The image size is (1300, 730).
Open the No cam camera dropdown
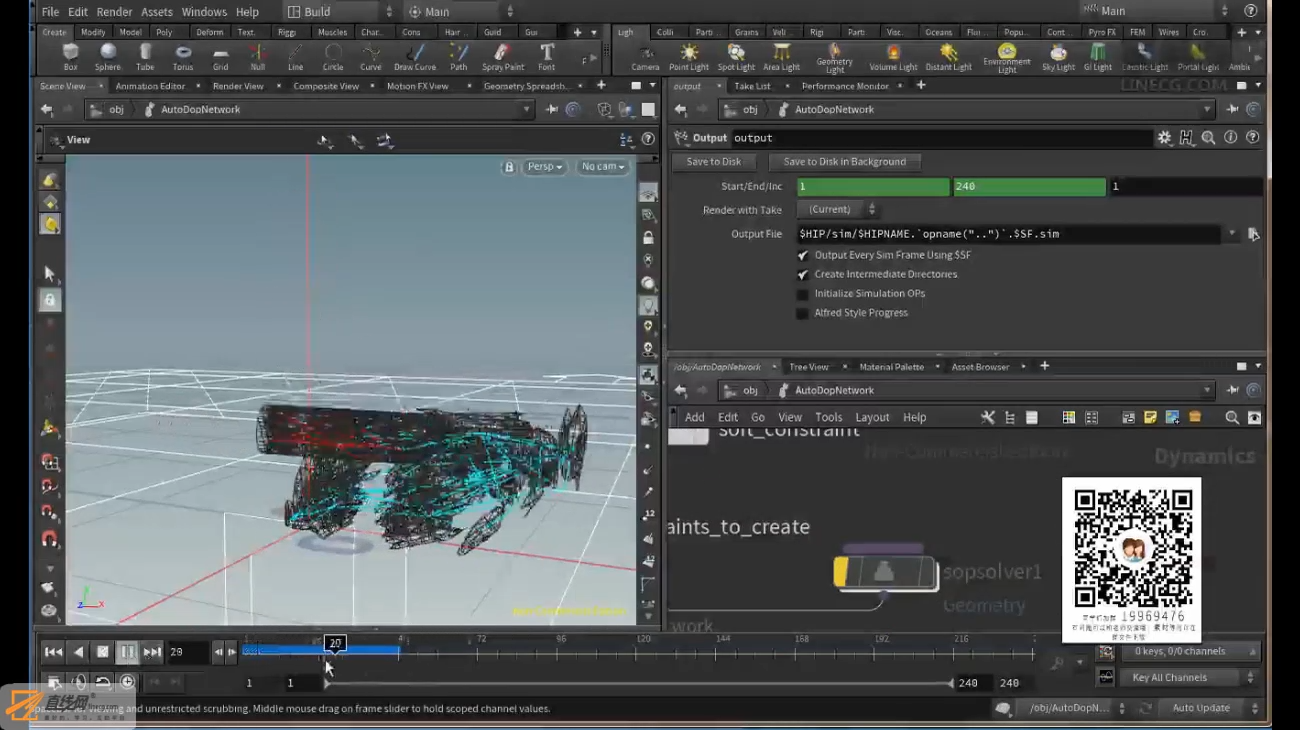(x=603, y=167)
